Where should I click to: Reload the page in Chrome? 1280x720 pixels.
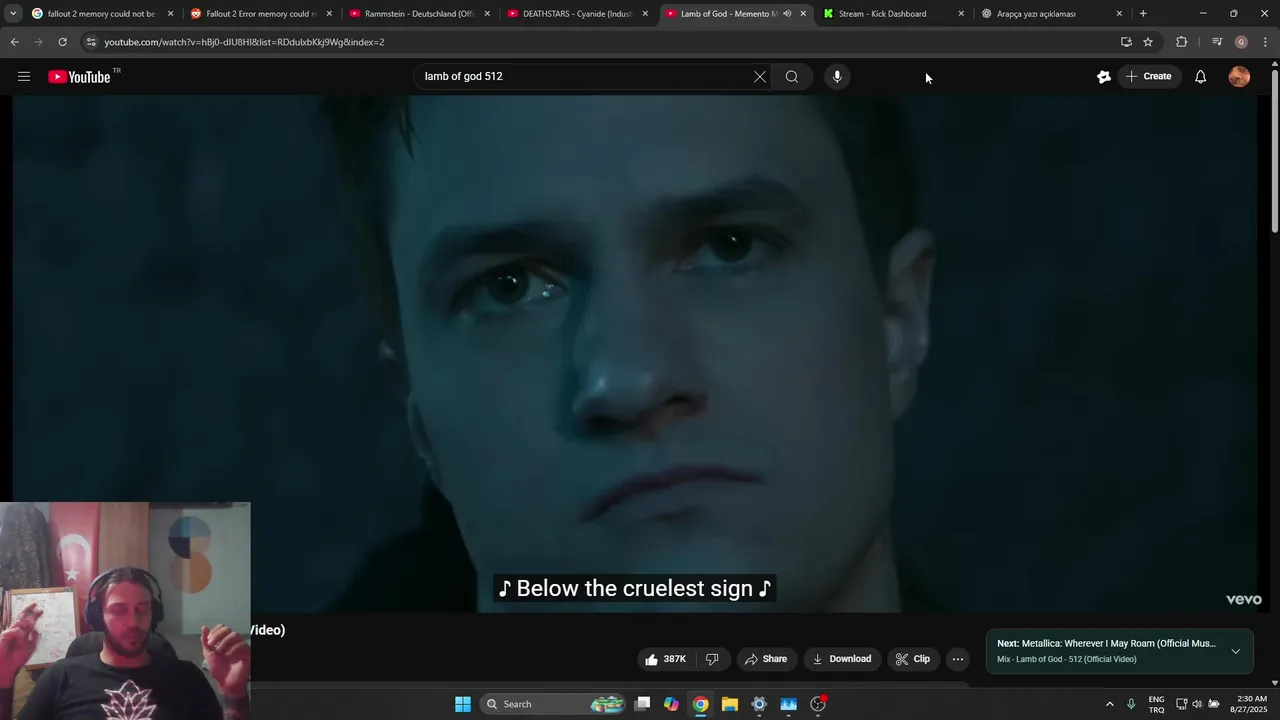[x=62, y=42]
